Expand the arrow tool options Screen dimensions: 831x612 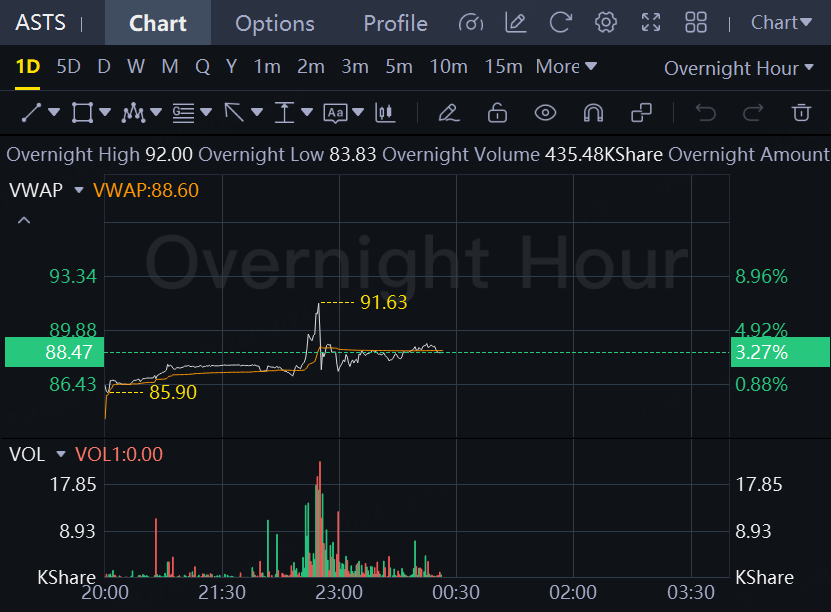257,112
